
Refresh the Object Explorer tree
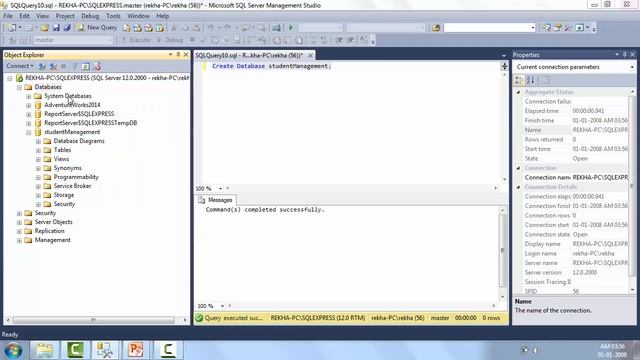86,66
